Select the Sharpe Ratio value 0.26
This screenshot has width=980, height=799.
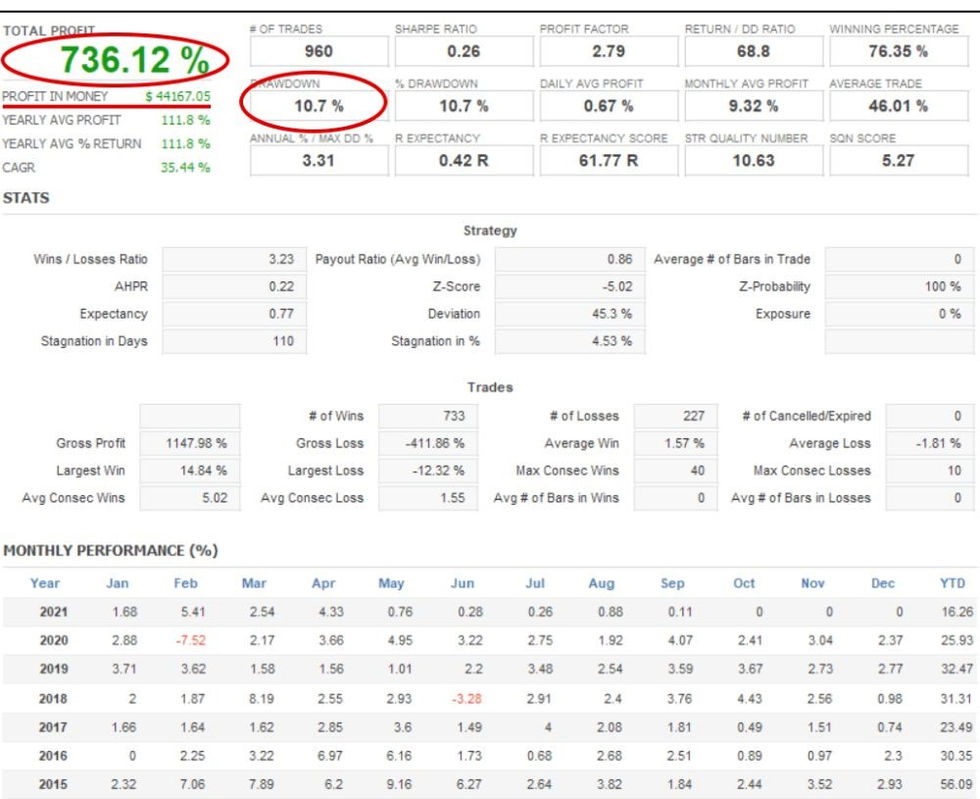[x=464, y=51]
